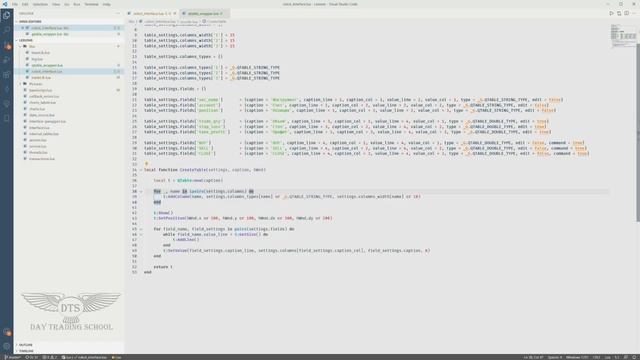Open the Explorer view in activity bar
The height and width of the screenshot is (360, 640).
pos(7,16)
